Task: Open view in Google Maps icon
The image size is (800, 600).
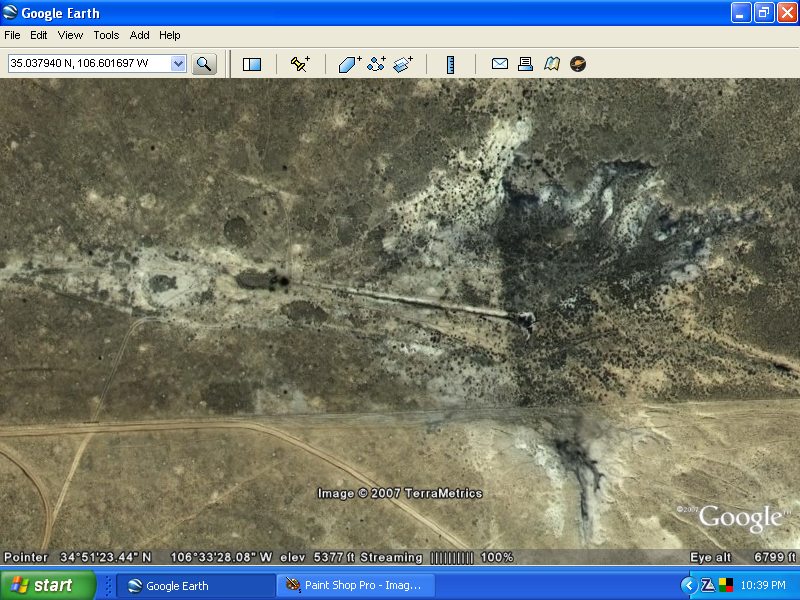Action: coord(552,64)
